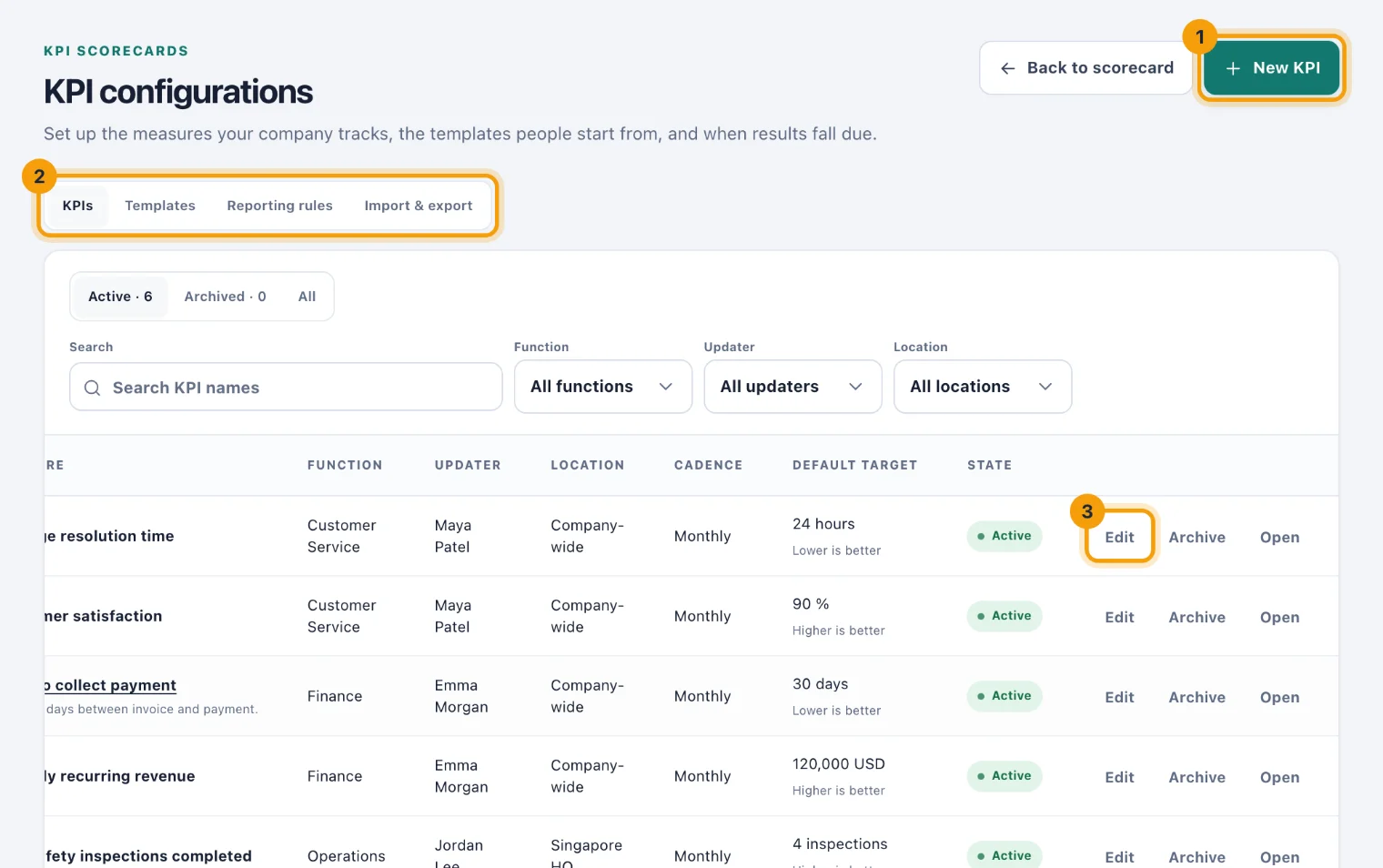Show the Active · 6 KPI list
This screenshot has height=868, width=1383.
tap(120, 297)
